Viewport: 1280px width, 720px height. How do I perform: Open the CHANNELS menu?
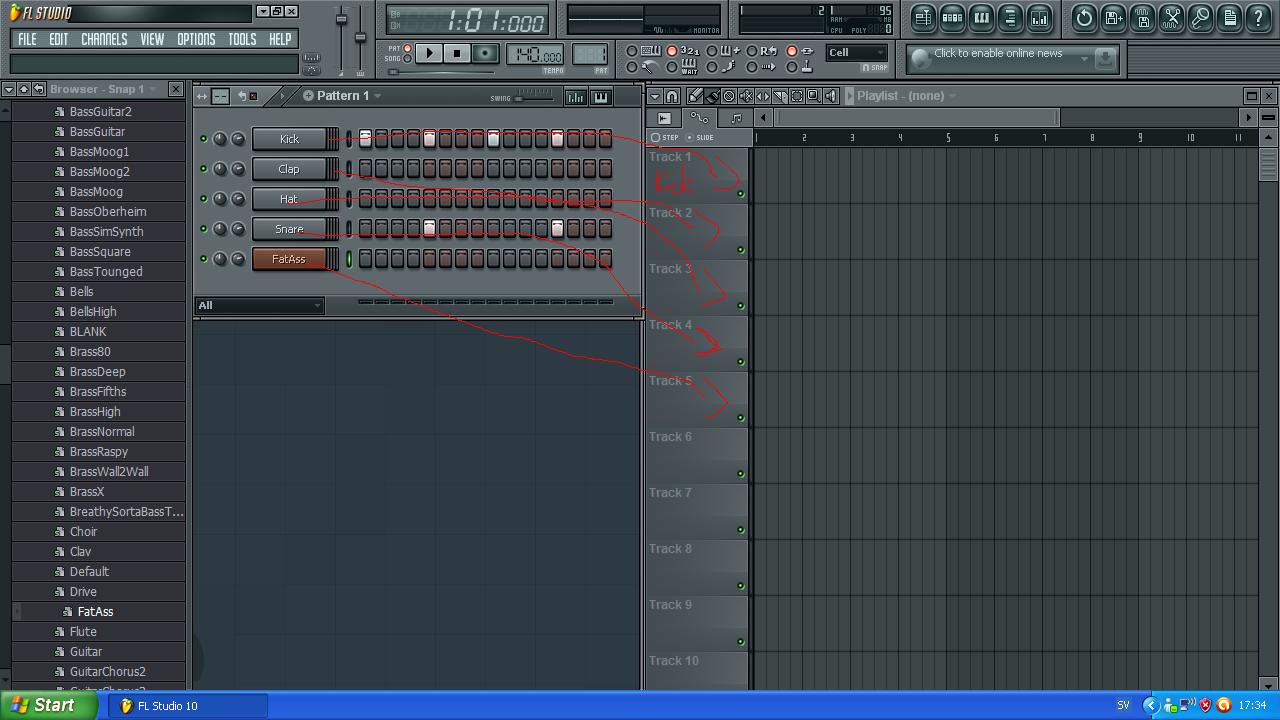click(x=104, y=39)
